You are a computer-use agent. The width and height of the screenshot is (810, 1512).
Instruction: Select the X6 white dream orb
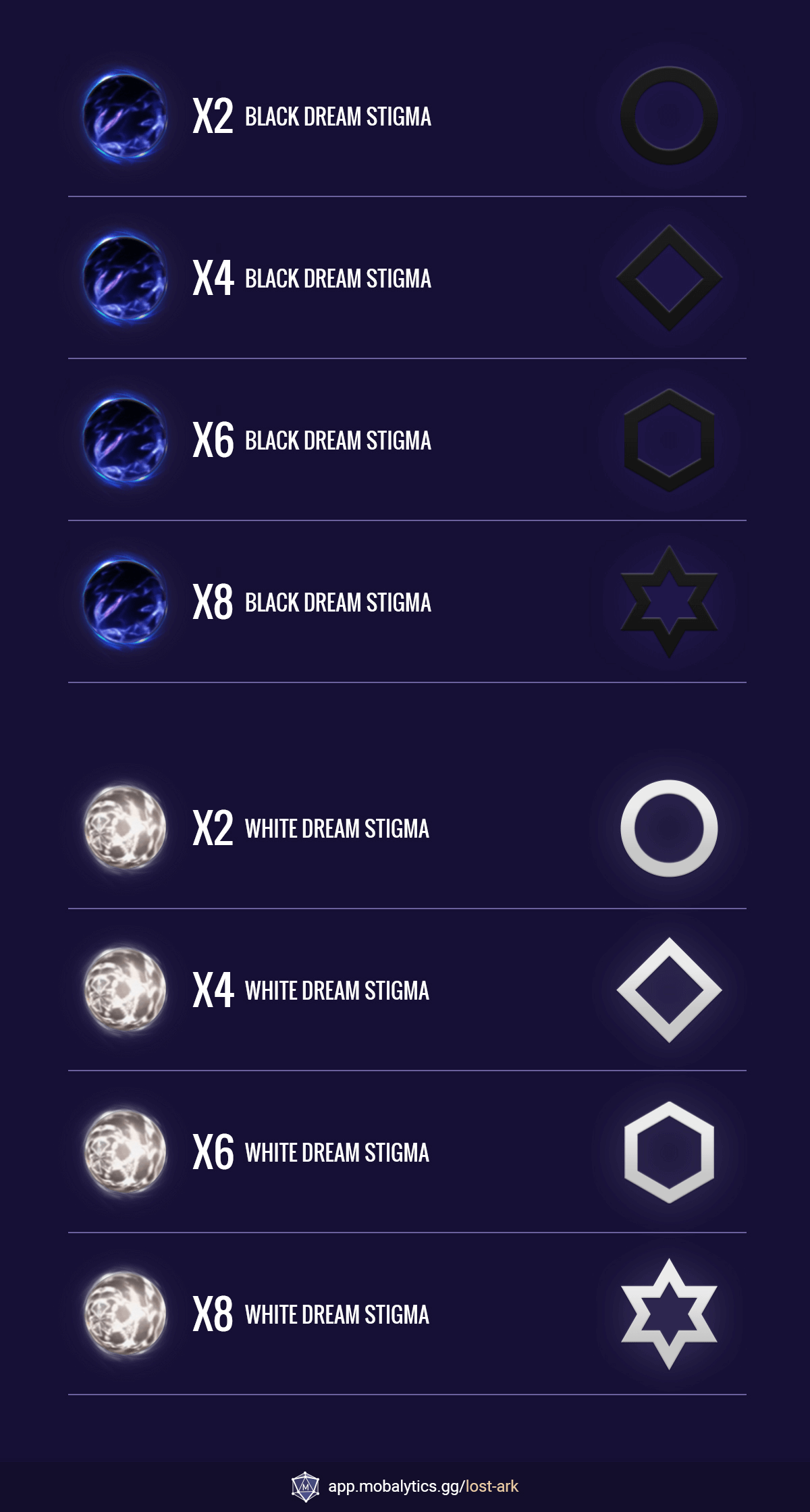pyautogui.click(x=125, y=1152)
